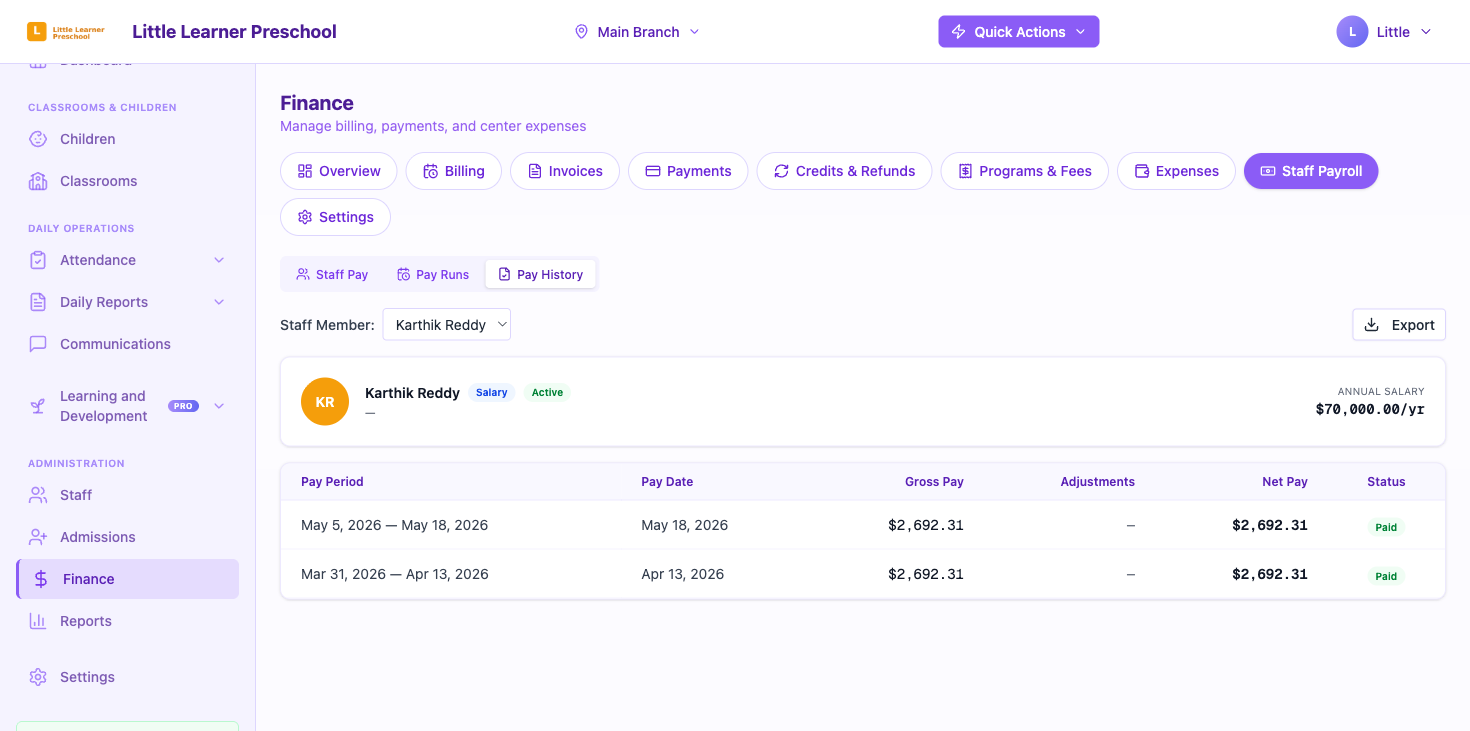The image size is (1470, 731).
Task: Open the Invoices tab
Action: pos(565,171)
